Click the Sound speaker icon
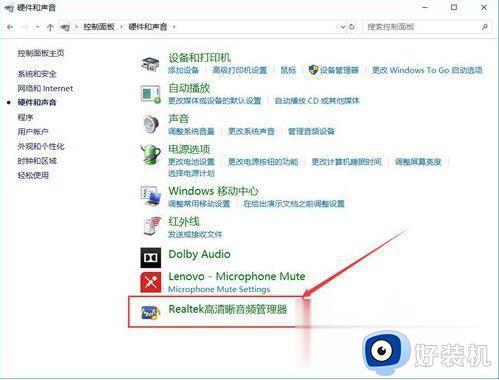 (x=151, y=124)
